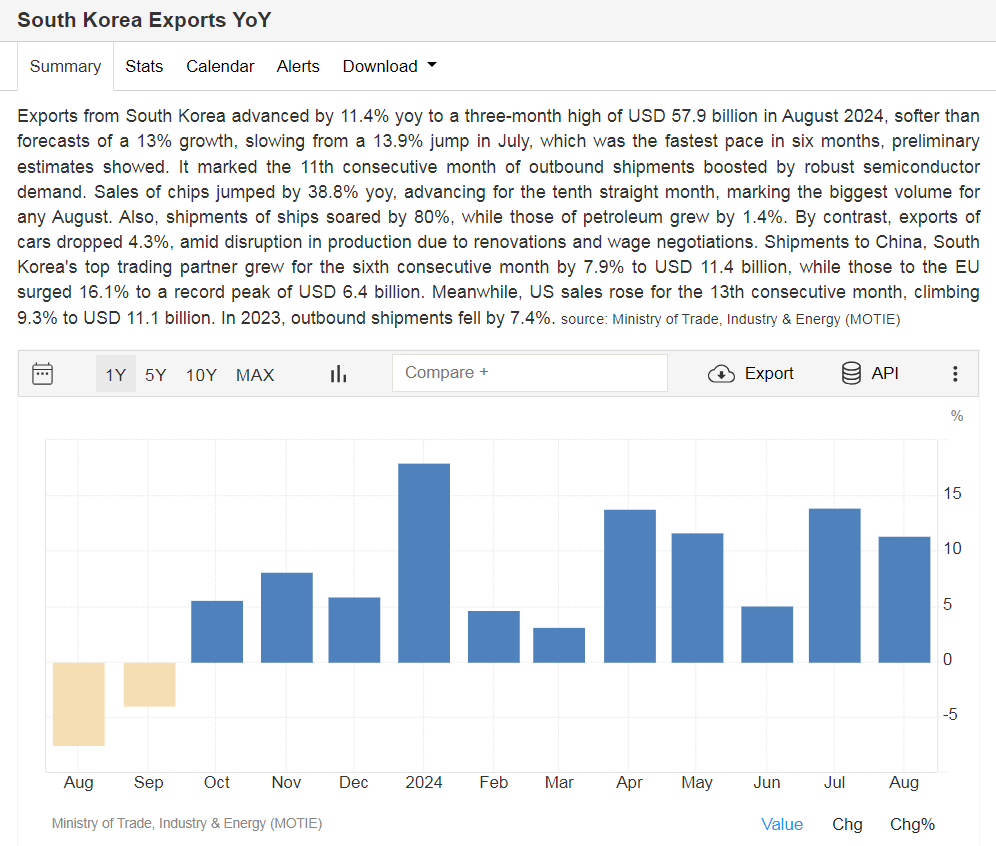The image size is (996, 846).
Task: Open the three-dot chart options menu
Action: (x=955, y=374)
